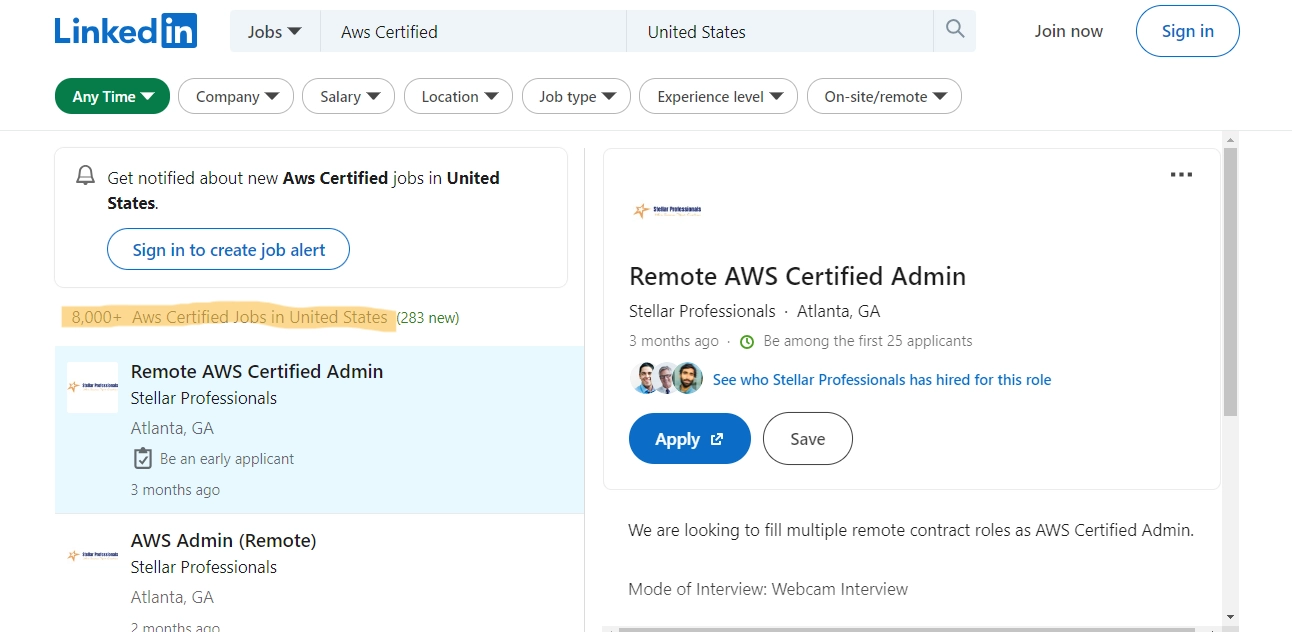Click the United States location search field
The image size is (1292, 632).
coord(779,31)
